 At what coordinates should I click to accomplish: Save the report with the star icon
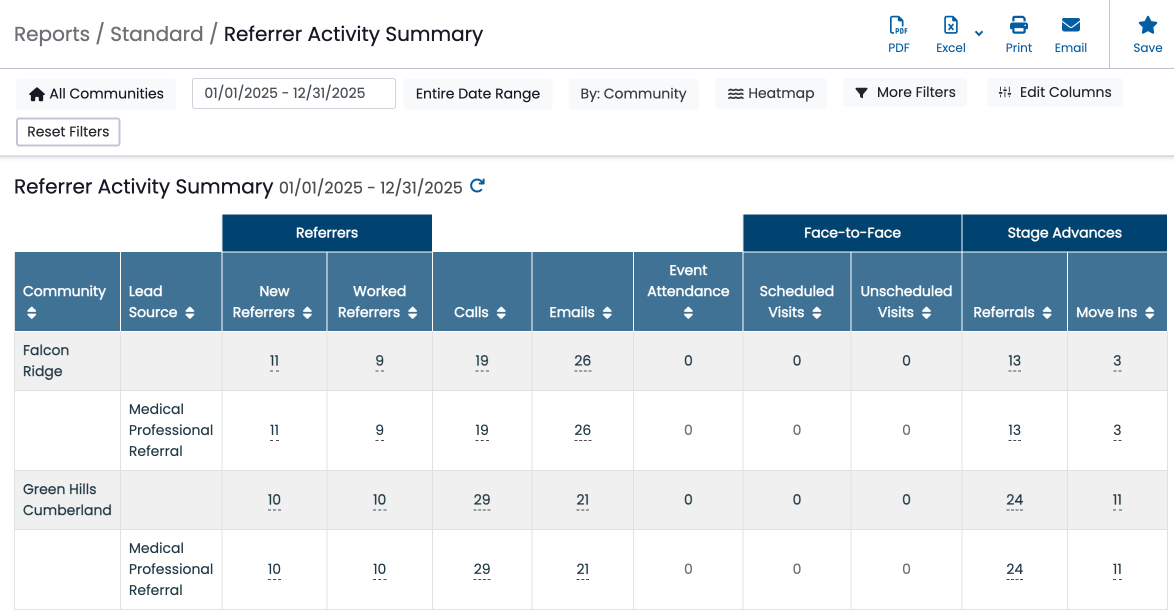1147,34
